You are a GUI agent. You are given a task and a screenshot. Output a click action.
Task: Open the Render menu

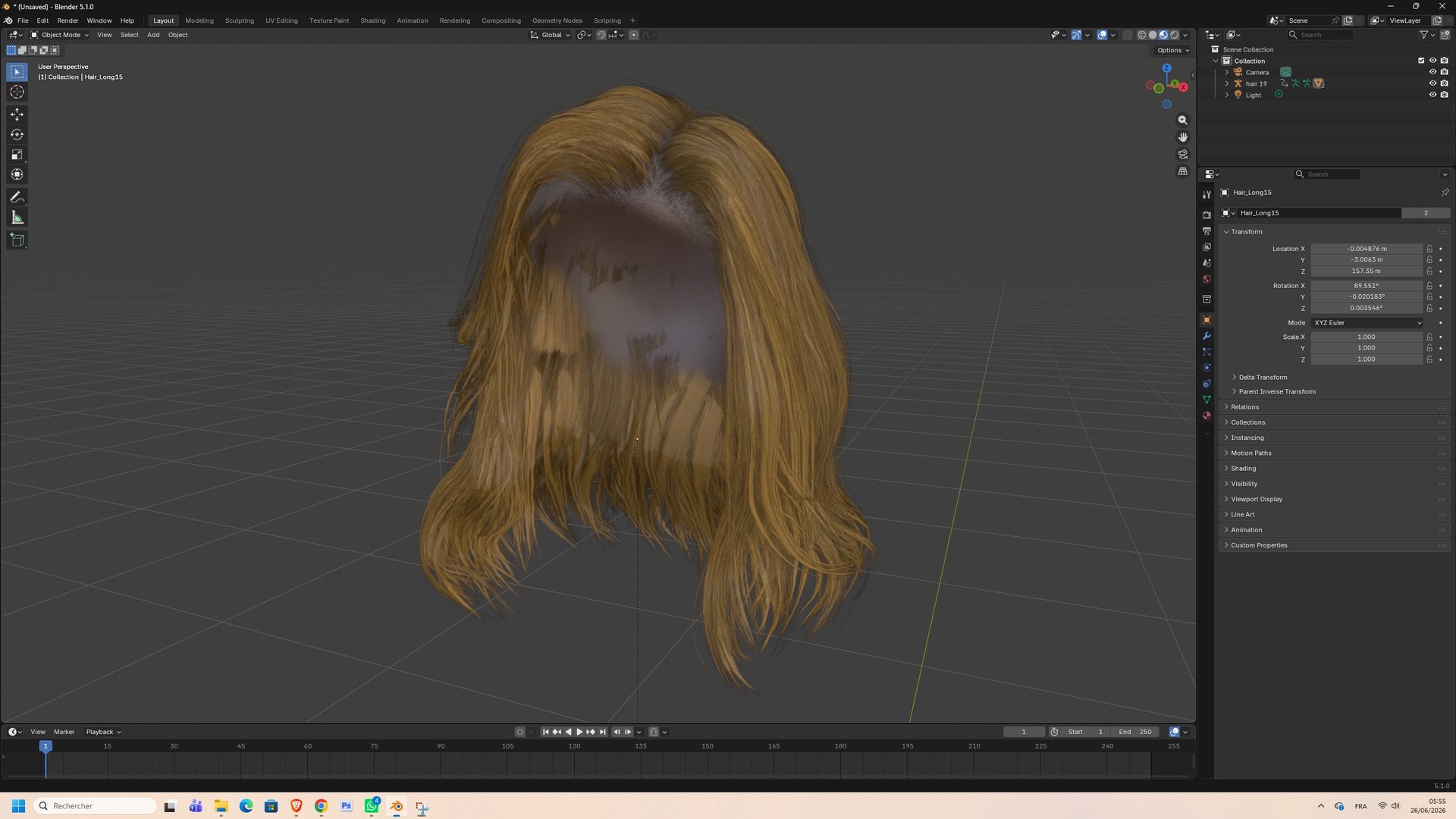tap(67, 20)
